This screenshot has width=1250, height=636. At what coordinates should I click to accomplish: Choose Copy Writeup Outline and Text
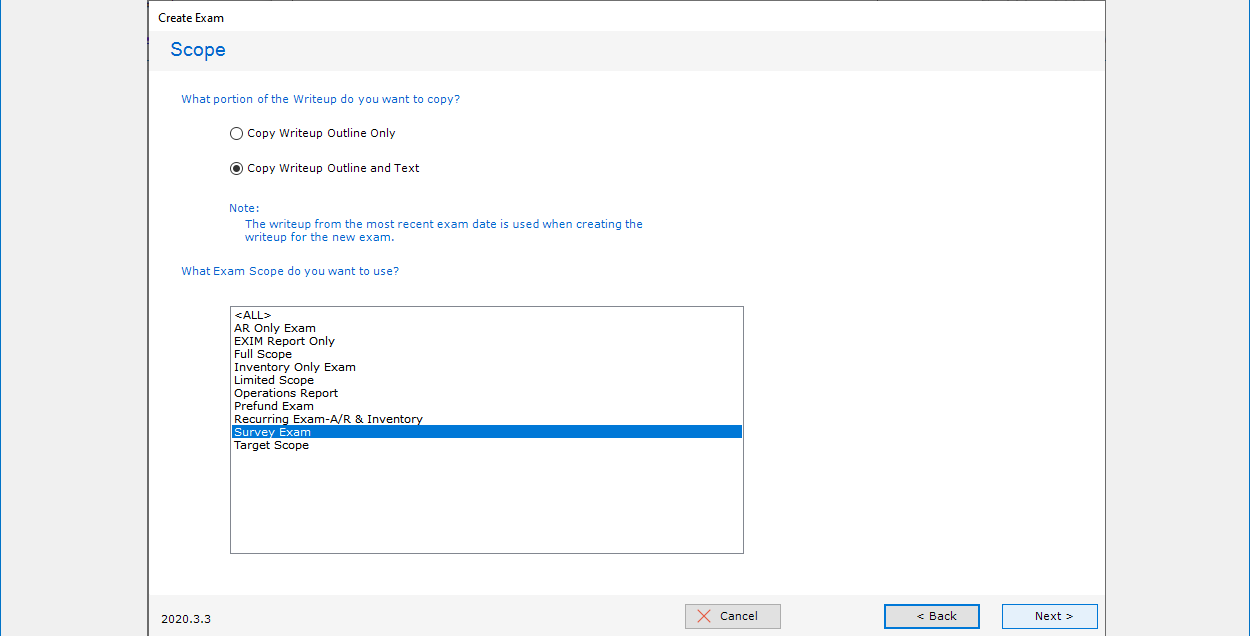[x=237, y=168]
